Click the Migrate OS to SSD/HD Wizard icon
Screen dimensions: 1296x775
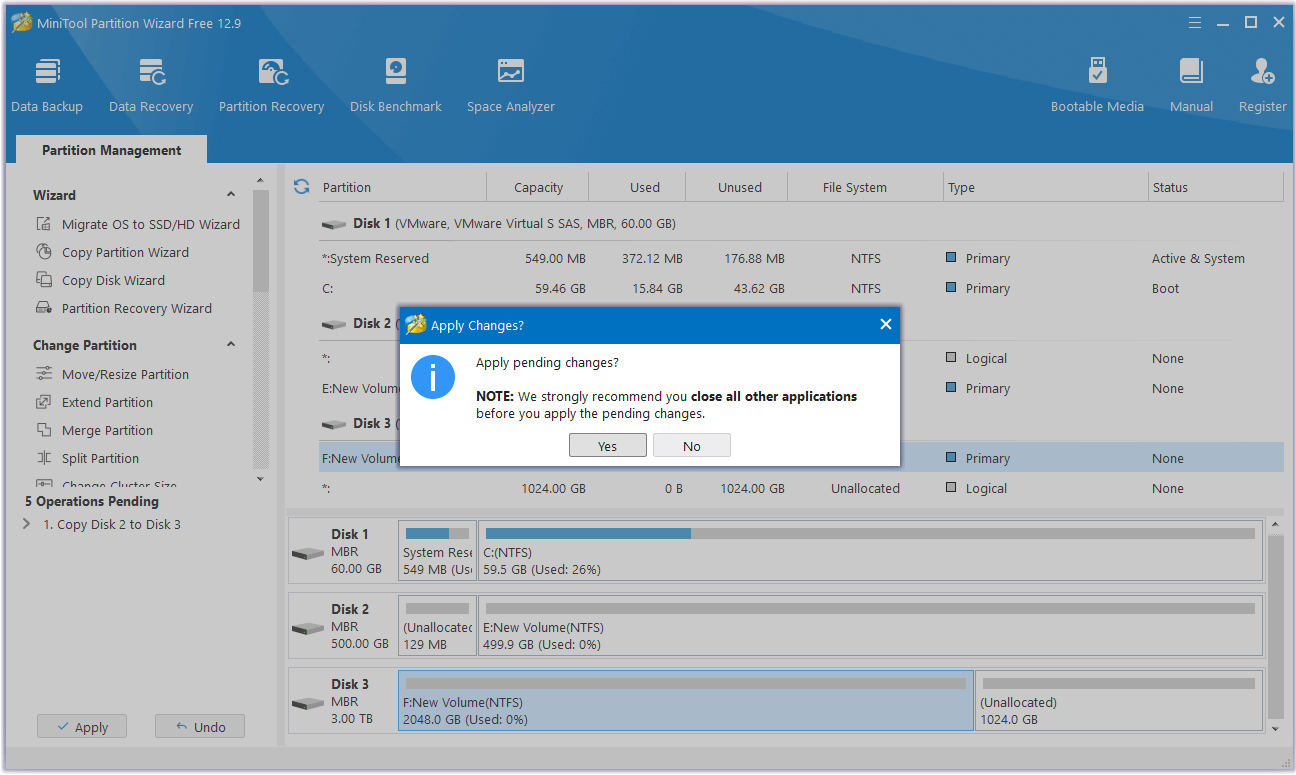pos(44,224)
